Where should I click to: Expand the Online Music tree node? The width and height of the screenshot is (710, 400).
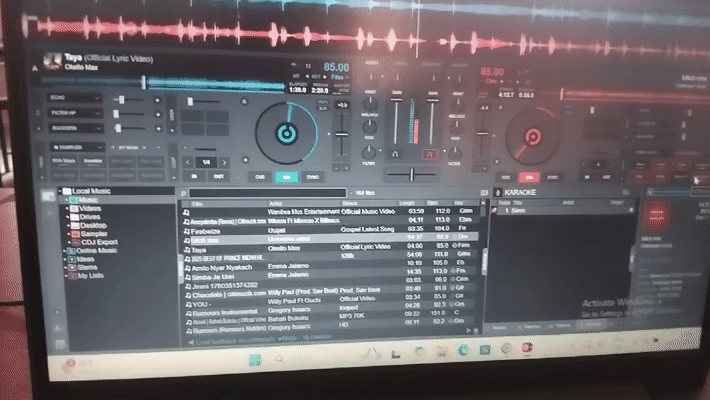pos(65,251)
